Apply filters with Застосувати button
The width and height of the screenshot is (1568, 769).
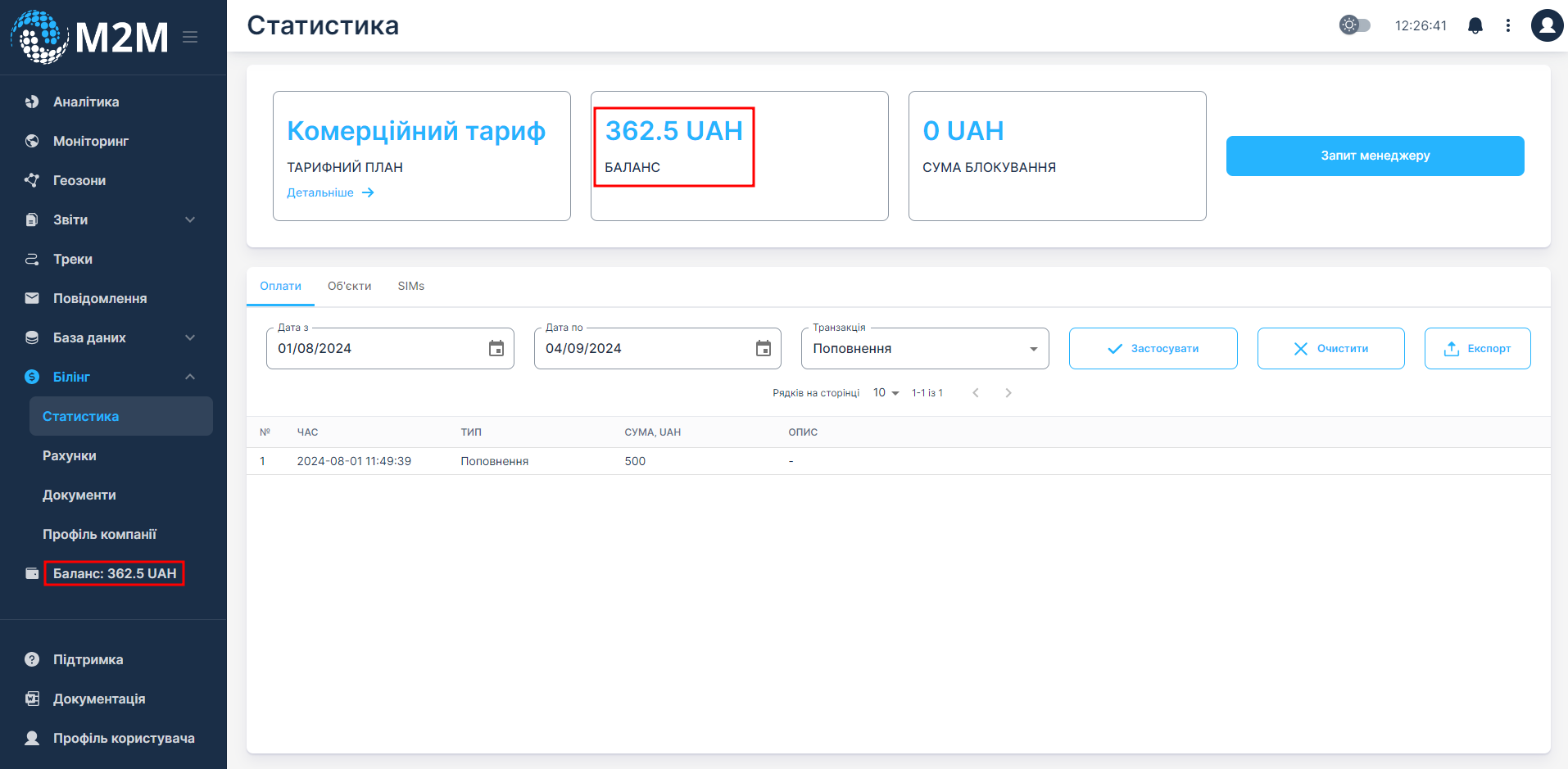coord(1153,348)
